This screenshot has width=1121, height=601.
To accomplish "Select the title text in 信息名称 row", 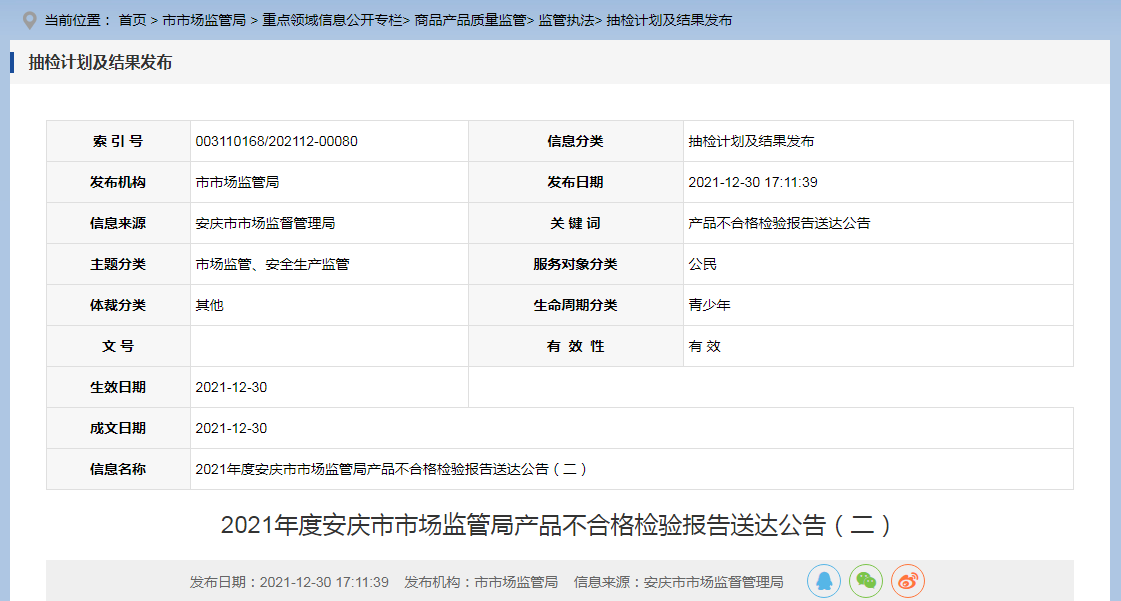I will pyautogui.click(x=392, y=469).
